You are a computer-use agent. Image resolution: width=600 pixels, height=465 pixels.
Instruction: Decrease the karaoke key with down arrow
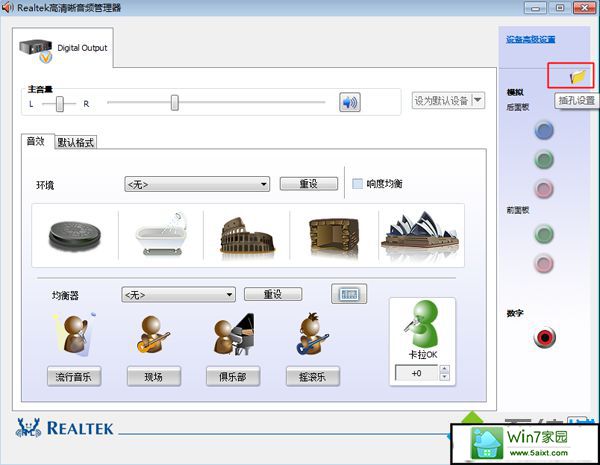click(444, 377)
